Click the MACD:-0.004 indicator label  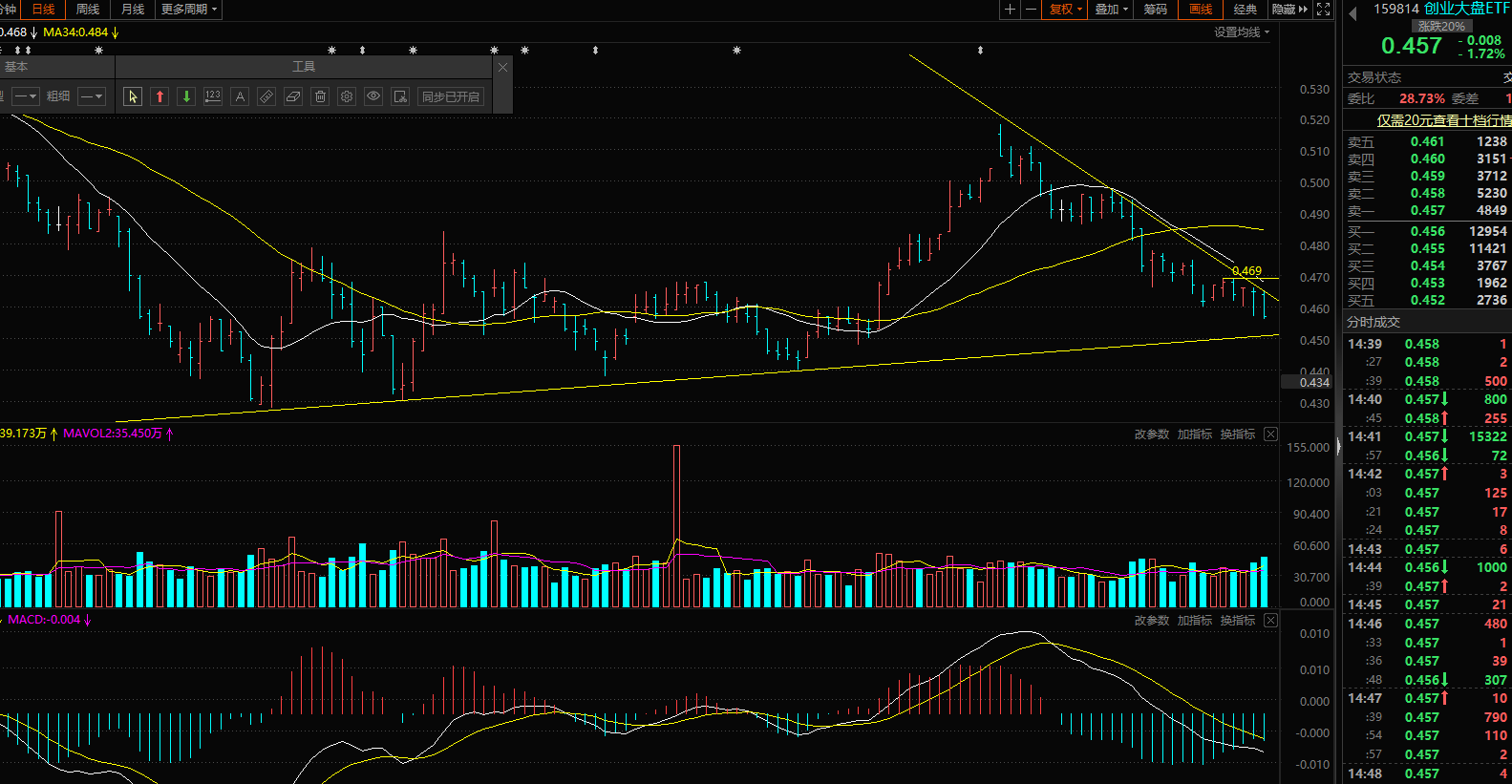point(44,620)
